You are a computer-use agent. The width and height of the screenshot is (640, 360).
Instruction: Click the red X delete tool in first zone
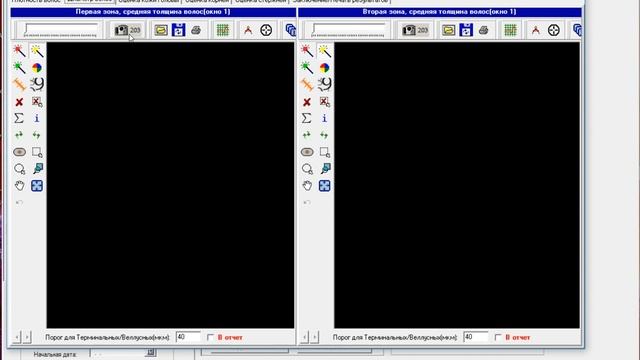[x=19, y=102]
